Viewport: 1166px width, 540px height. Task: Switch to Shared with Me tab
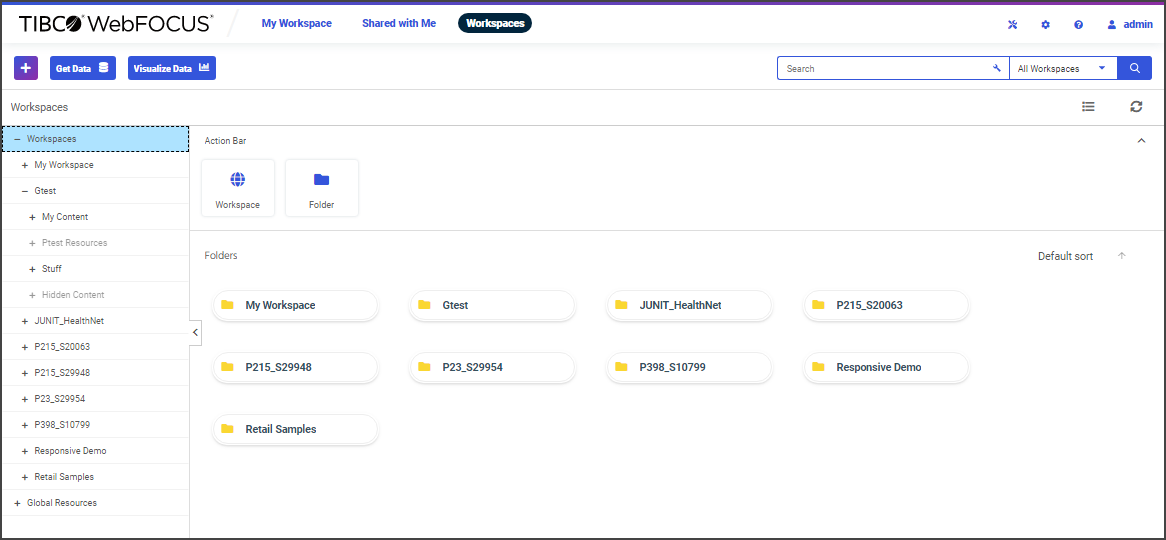(x=399, y=23)
